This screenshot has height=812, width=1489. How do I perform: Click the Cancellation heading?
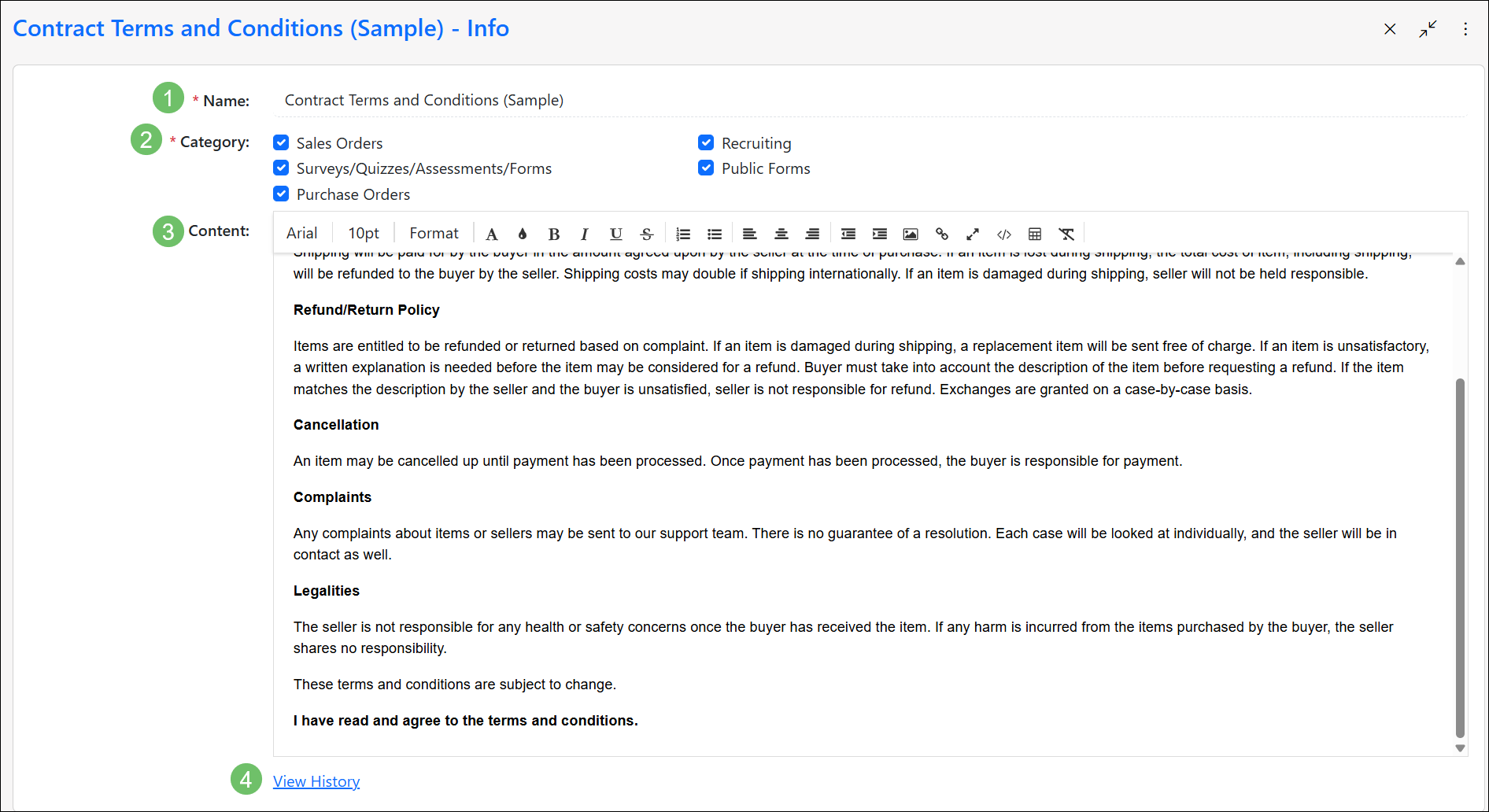coord(336,425)
